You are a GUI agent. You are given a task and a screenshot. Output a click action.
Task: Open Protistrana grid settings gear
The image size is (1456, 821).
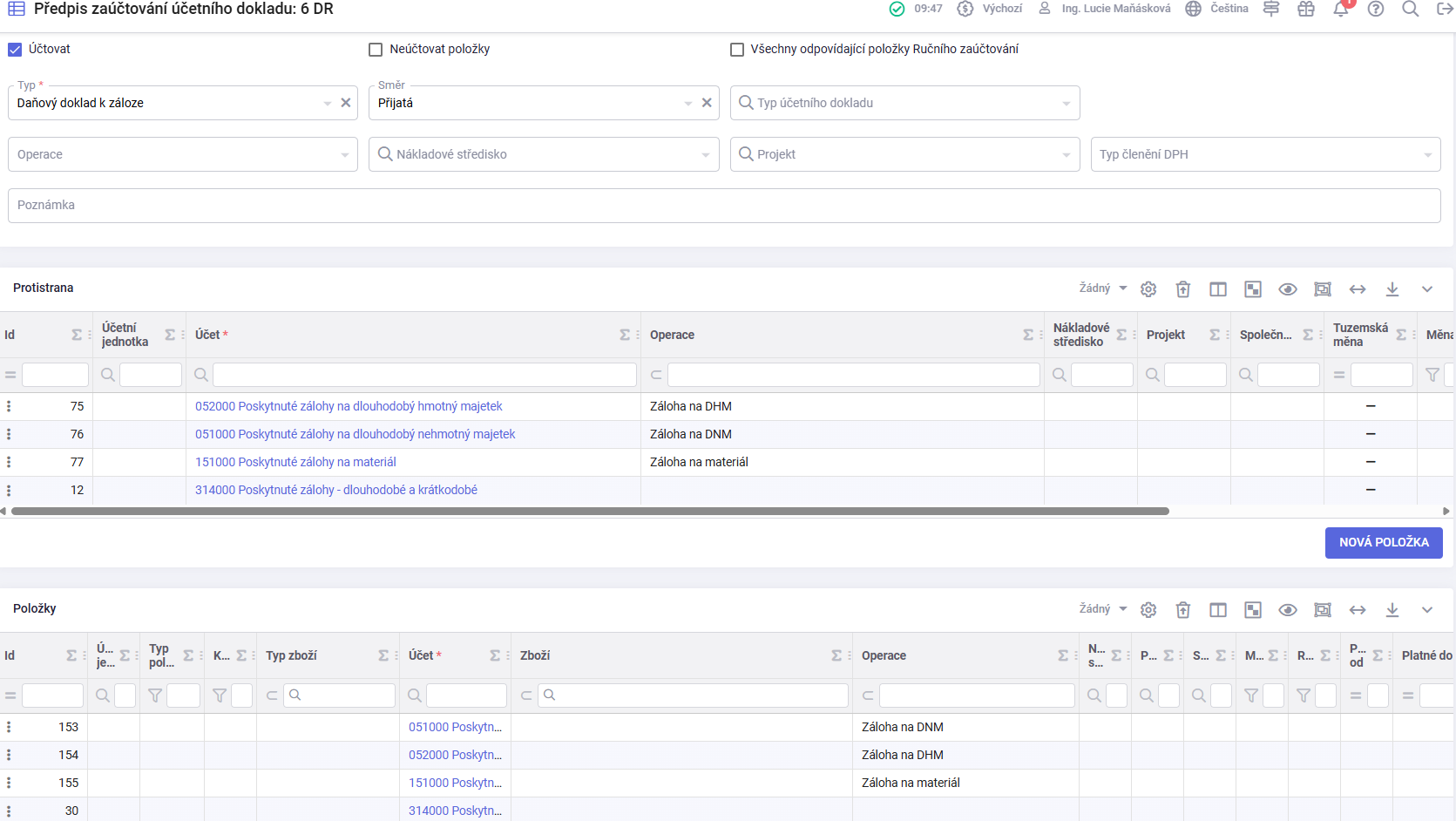tap(1148, 289)
